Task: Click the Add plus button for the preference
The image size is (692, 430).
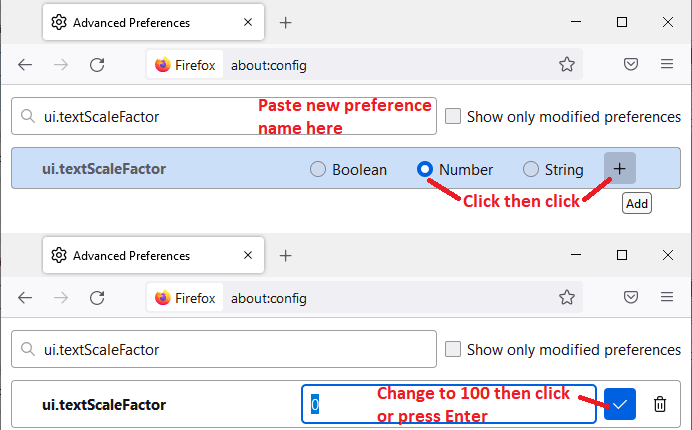Action: coord(619,169)
